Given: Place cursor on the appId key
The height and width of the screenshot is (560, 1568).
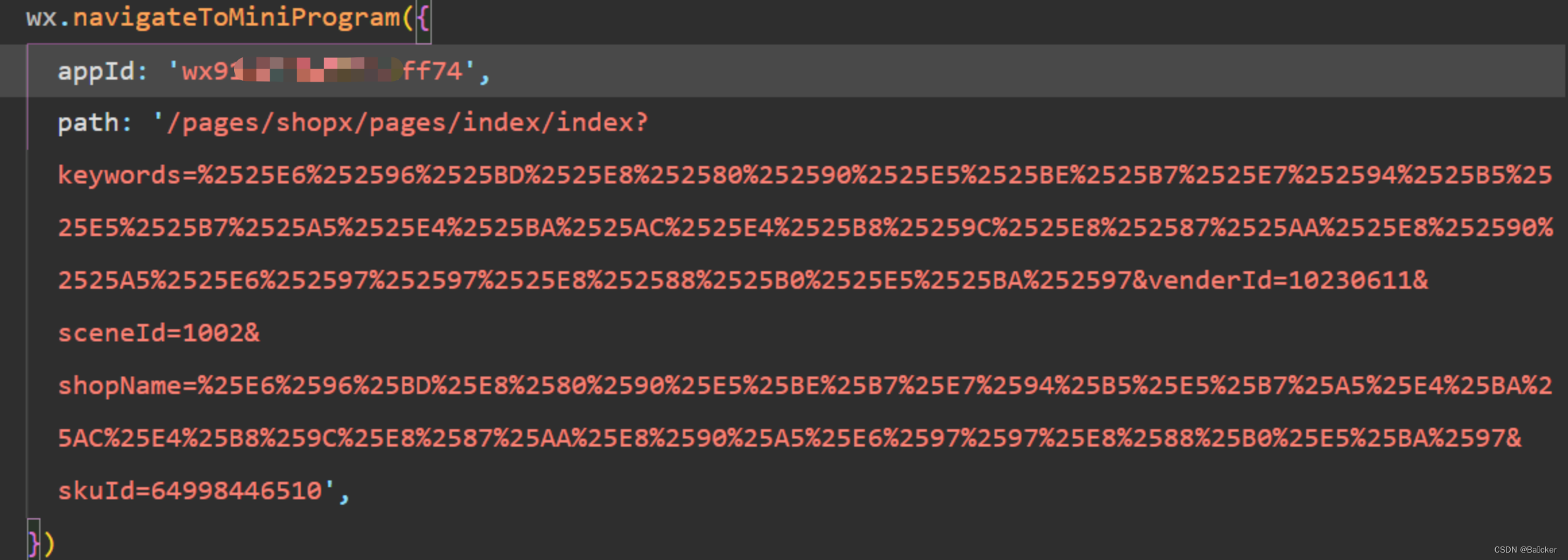Looking at the screenshot, I should click(x=96, y=71).
